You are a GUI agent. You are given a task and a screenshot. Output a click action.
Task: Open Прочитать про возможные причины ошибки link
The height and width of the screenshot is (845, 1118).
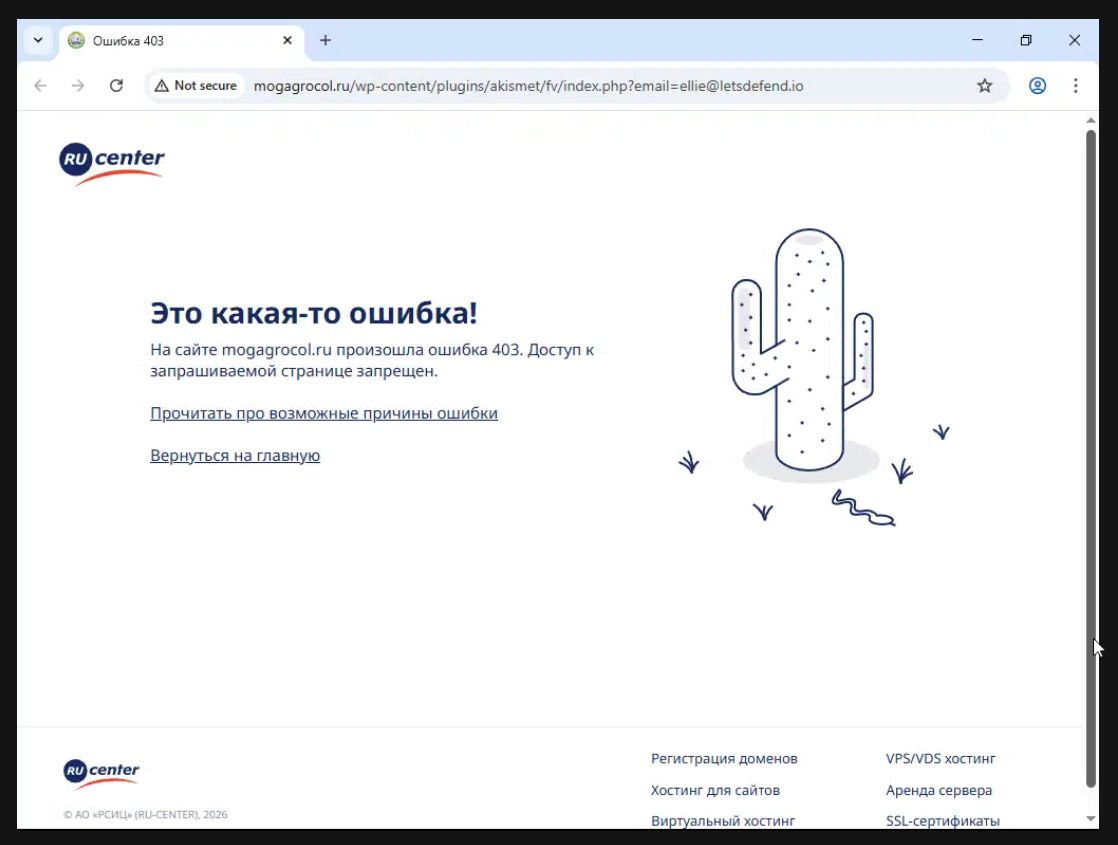323,413
